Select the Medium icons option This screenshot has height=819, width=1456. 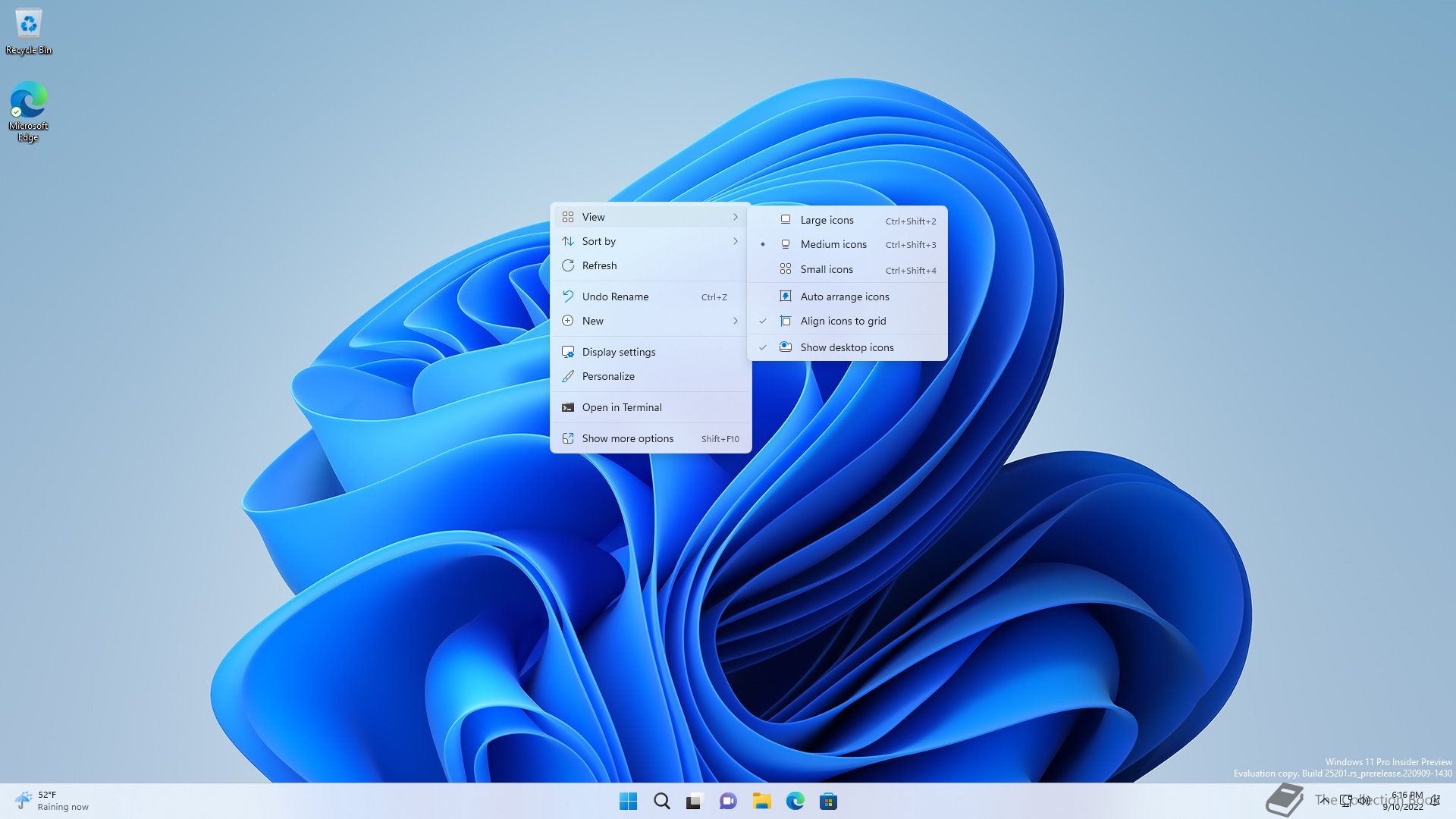(x=847, y=244)
